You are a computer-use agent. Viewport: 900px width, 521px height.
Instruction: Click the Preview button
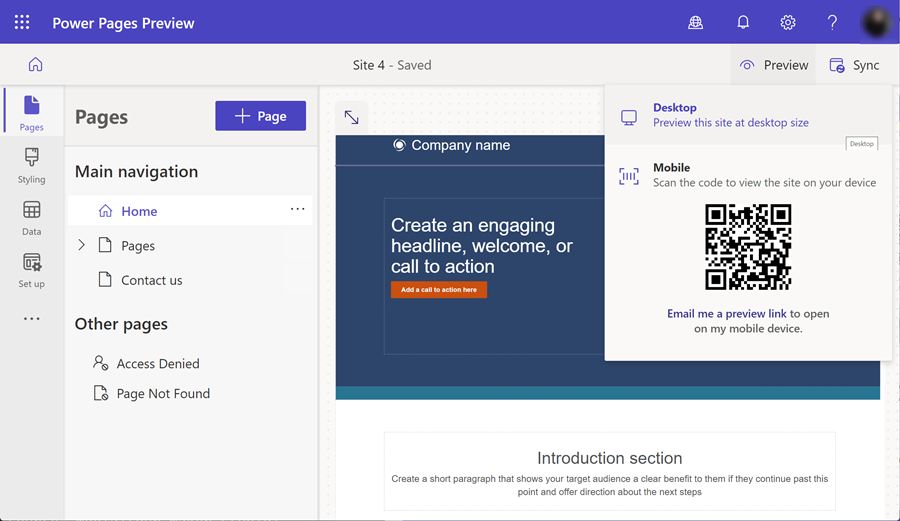pyautogui.click(x=773, y=65)
